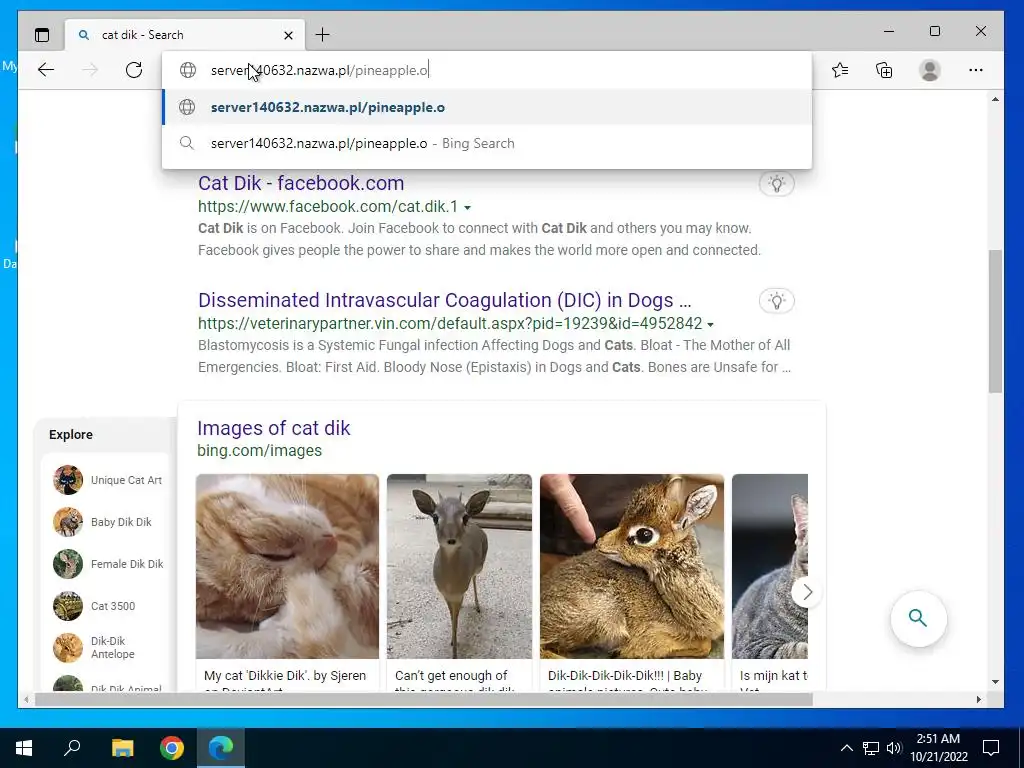
Task: Choose the Bing Search suggestion for pineapple.o
Action: point(487,143)
